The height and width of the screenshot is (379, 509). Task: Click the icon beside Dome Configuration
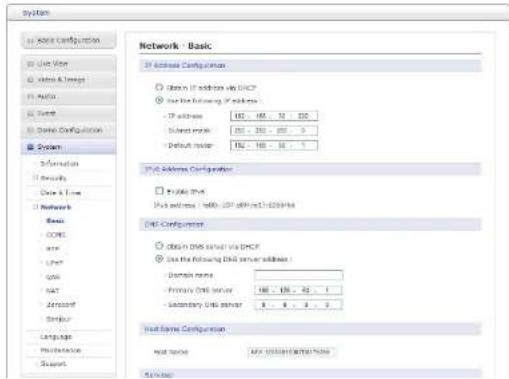pyautogui.click(x=30, y=130)
